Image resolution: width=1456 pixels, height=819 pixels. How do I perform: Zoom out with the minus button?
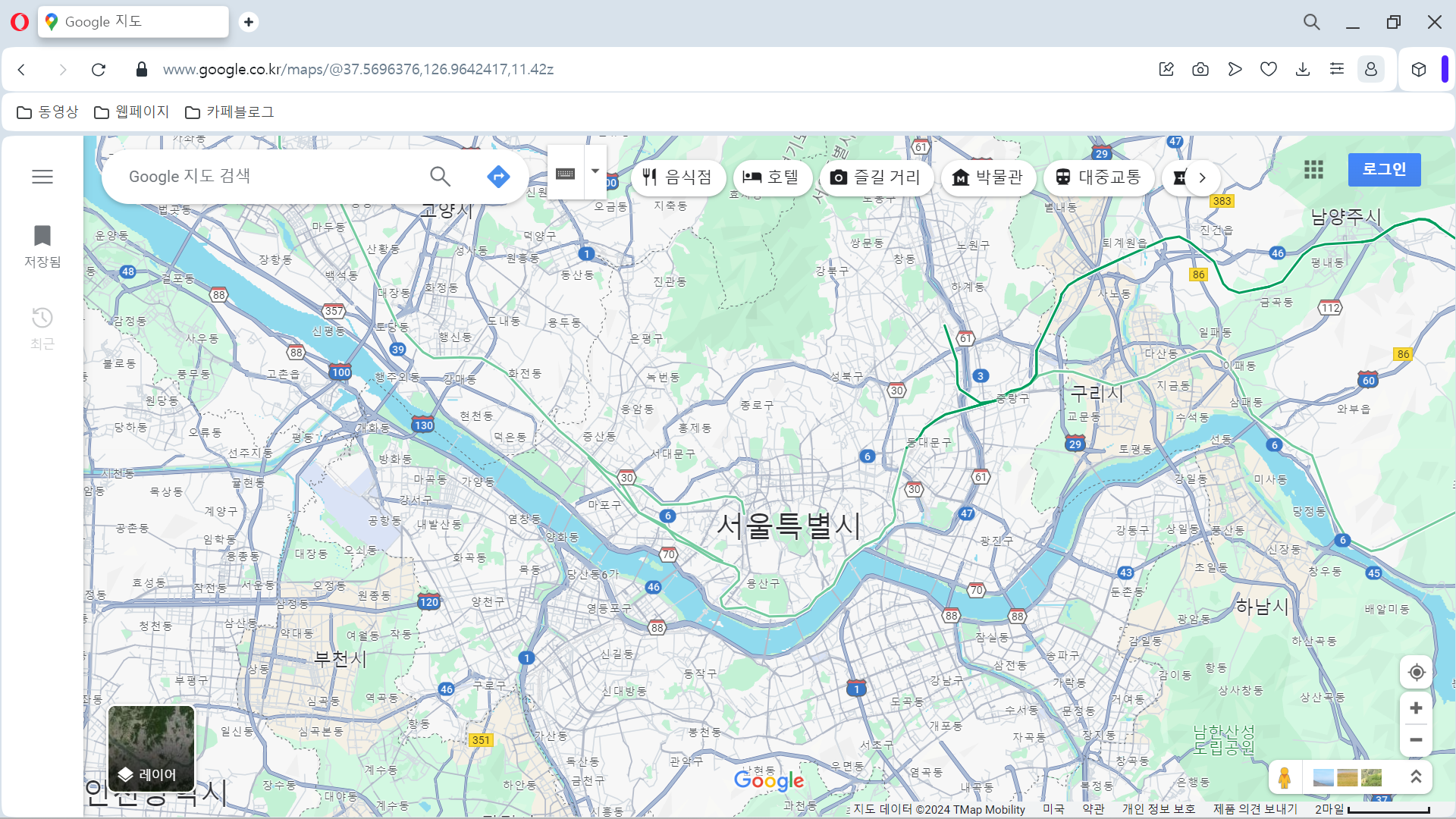(x=1416, y=740)
